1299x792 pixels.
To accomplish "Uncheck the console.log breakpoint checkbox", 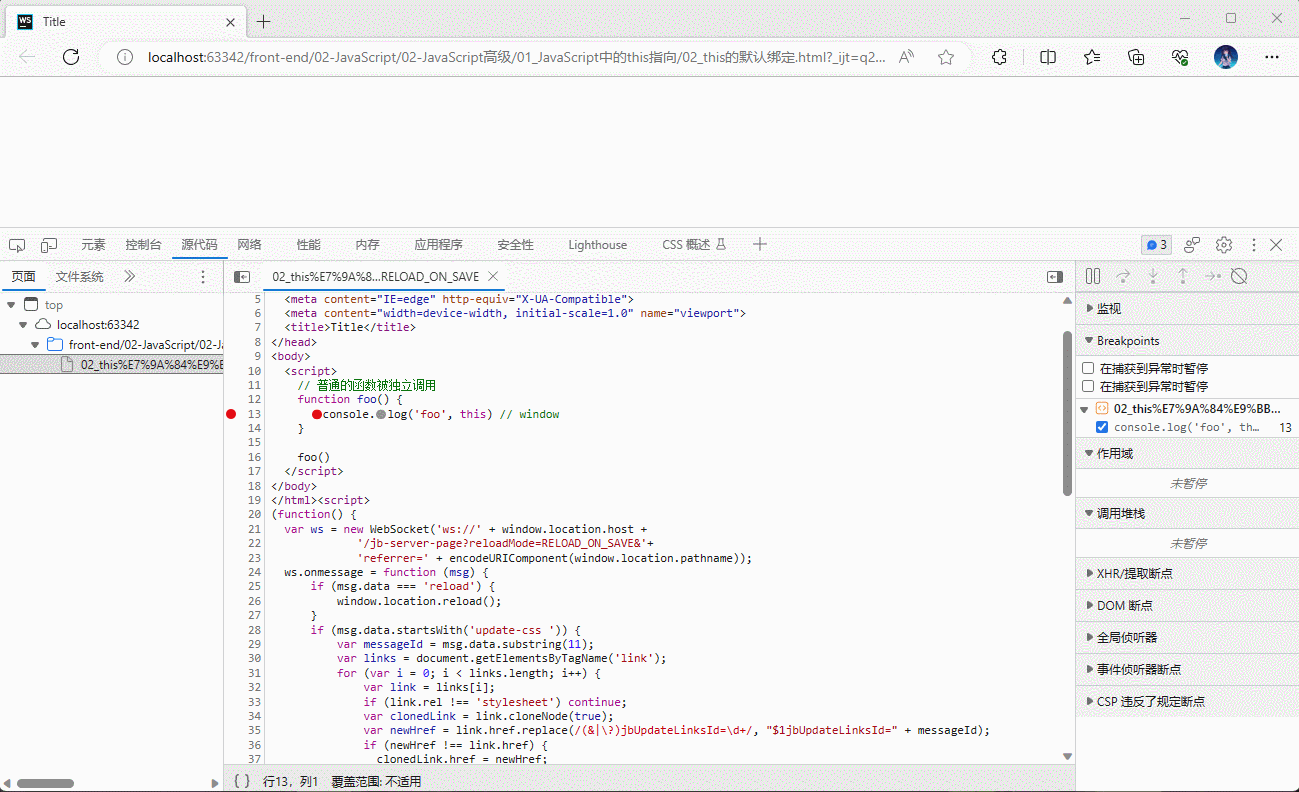I will click(x=1102, y=427).
